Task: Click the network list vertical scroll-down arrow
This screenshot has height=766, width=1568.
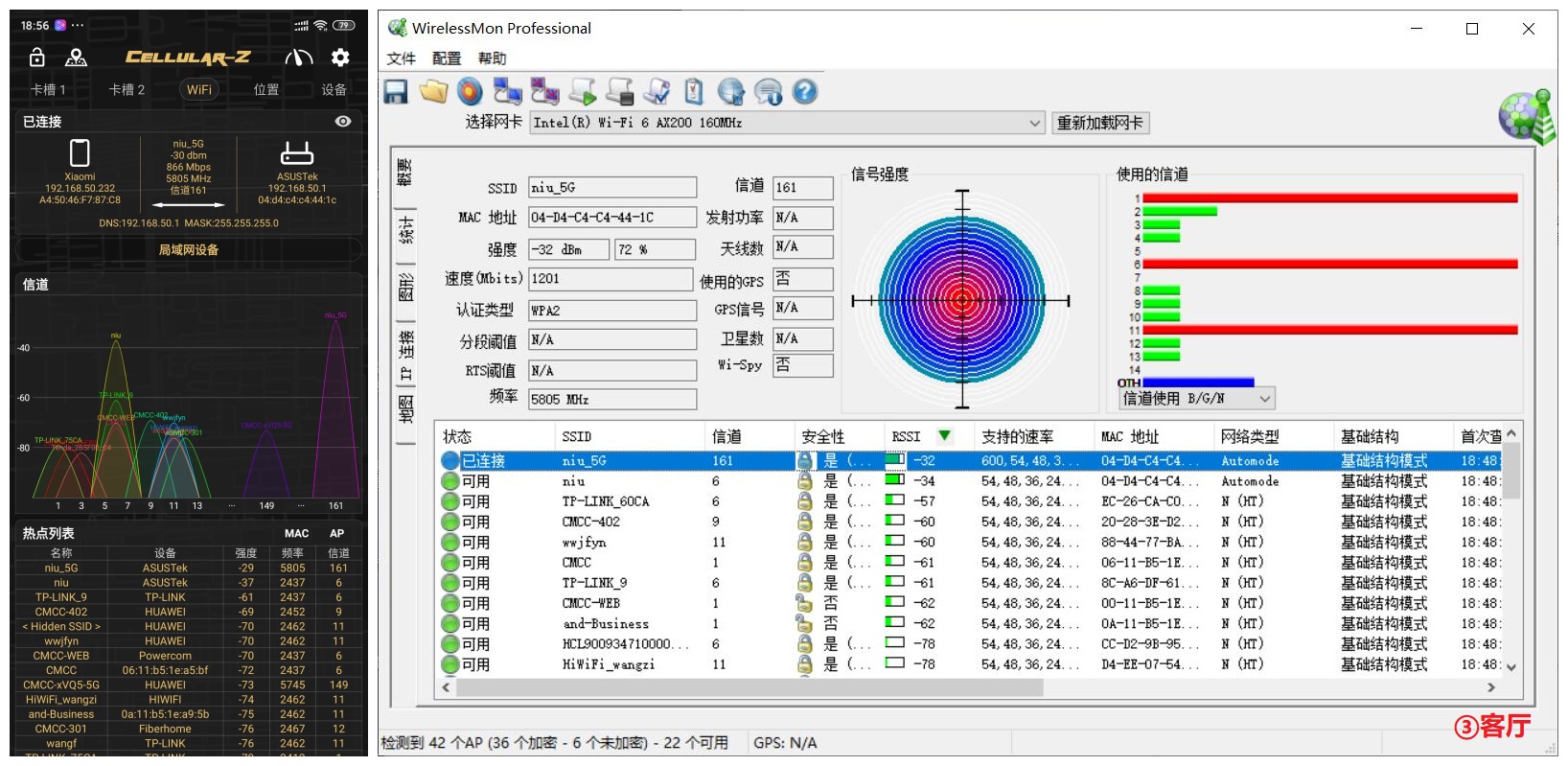Action: click(1511, 668)
